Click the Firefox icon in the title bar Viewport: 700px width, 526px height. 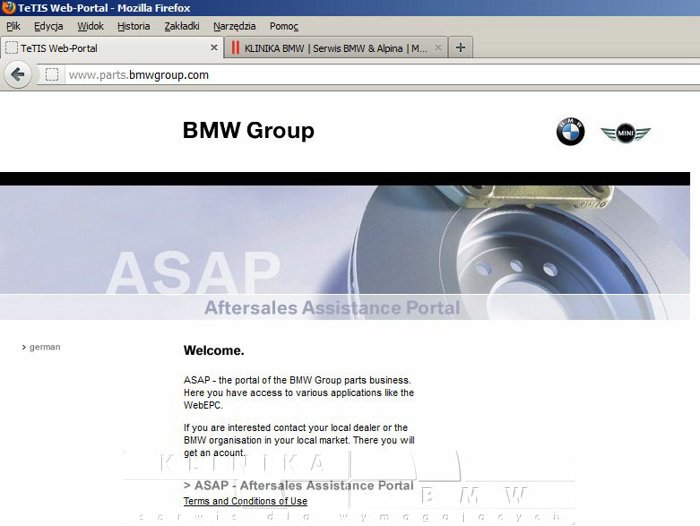(8, 8)
